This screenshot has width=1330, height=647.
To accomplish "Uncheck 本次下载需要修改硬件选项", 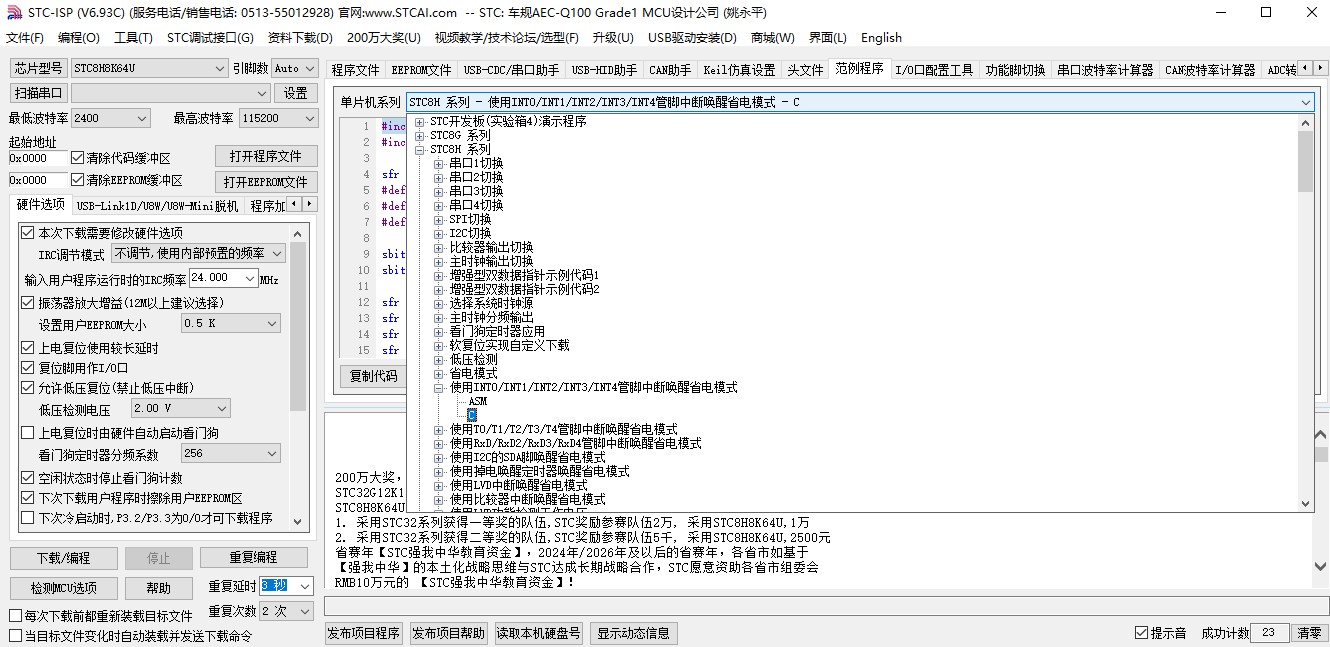I will point(28,232).
